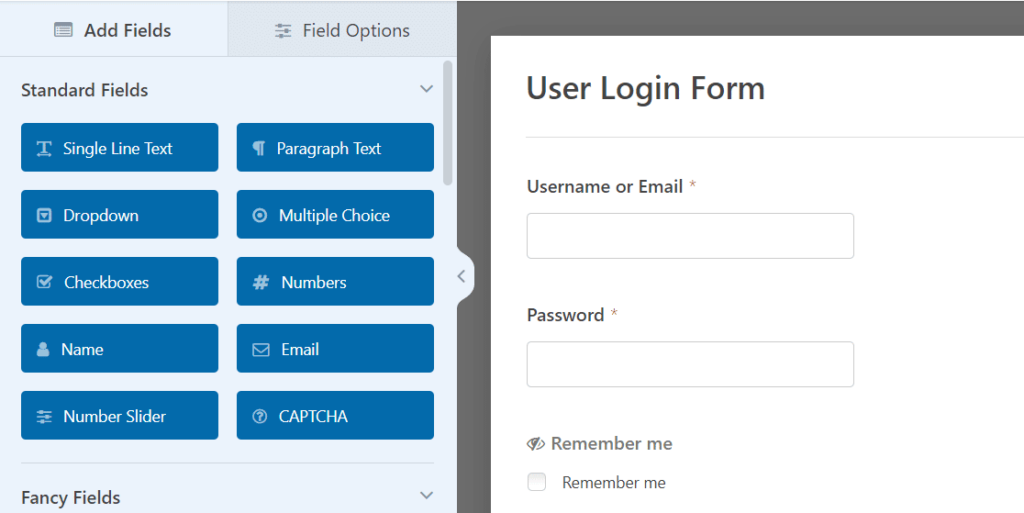1024x513 pixels.
Task: Add a Dropdown field button
Action: tap(119, 215)
